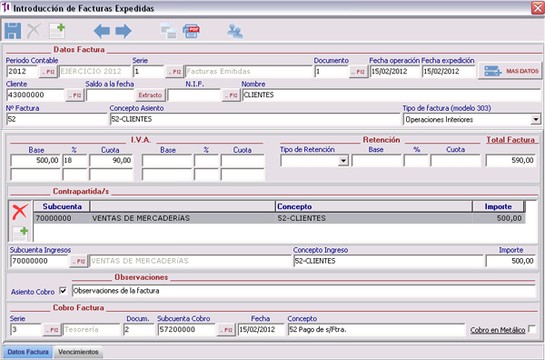The height and width of the screenshot is (360, 545).
Task: Click the Retención Base field
Action: coord(376,161)
